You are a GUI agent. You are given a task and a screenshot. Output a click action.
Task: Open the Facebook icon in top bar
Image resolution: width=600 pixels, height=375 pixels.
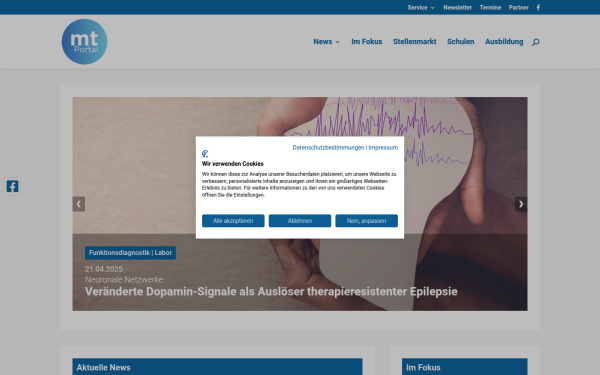coord(538,8)
